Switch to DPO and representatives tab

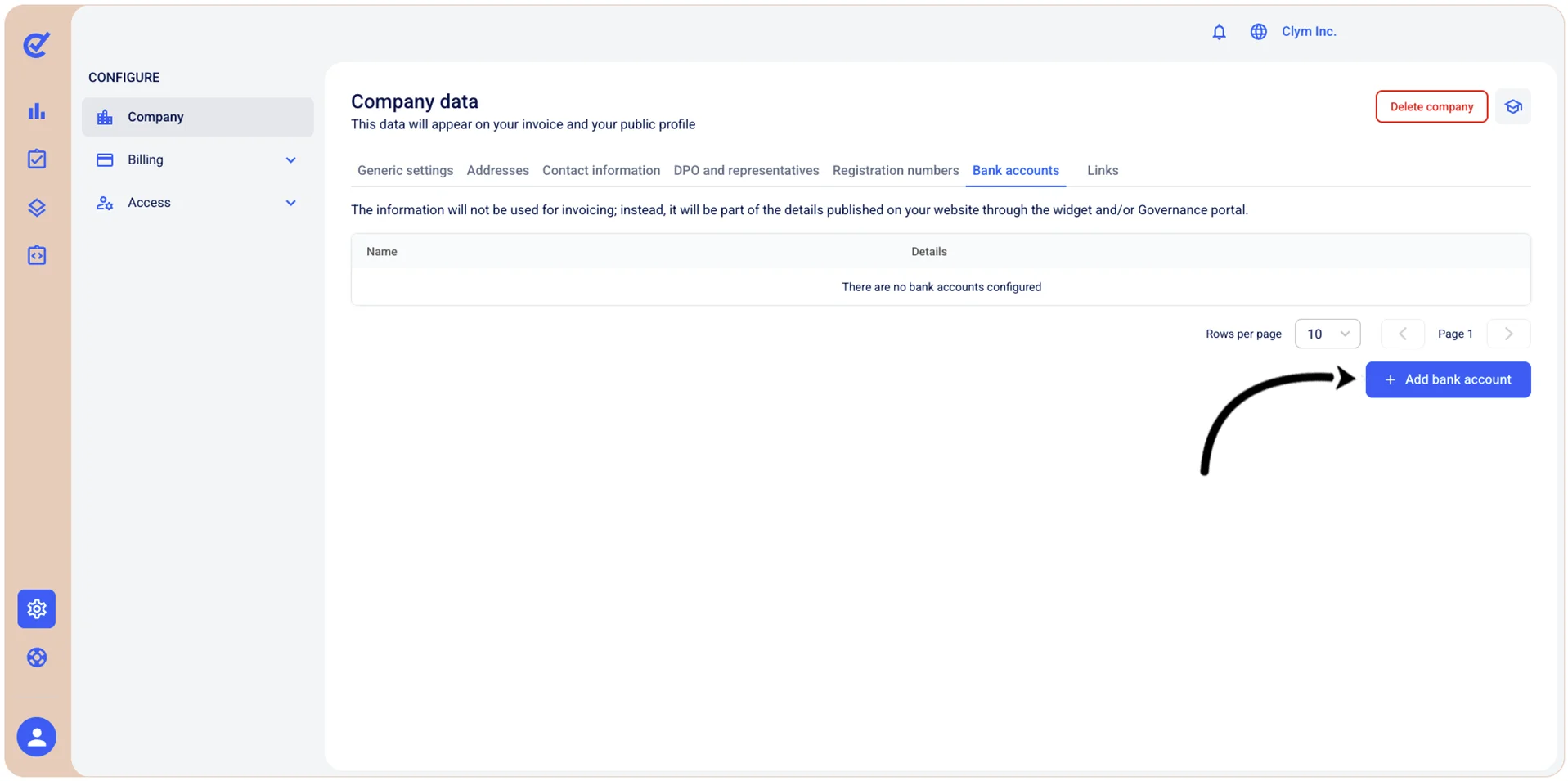tap(746, 170)
